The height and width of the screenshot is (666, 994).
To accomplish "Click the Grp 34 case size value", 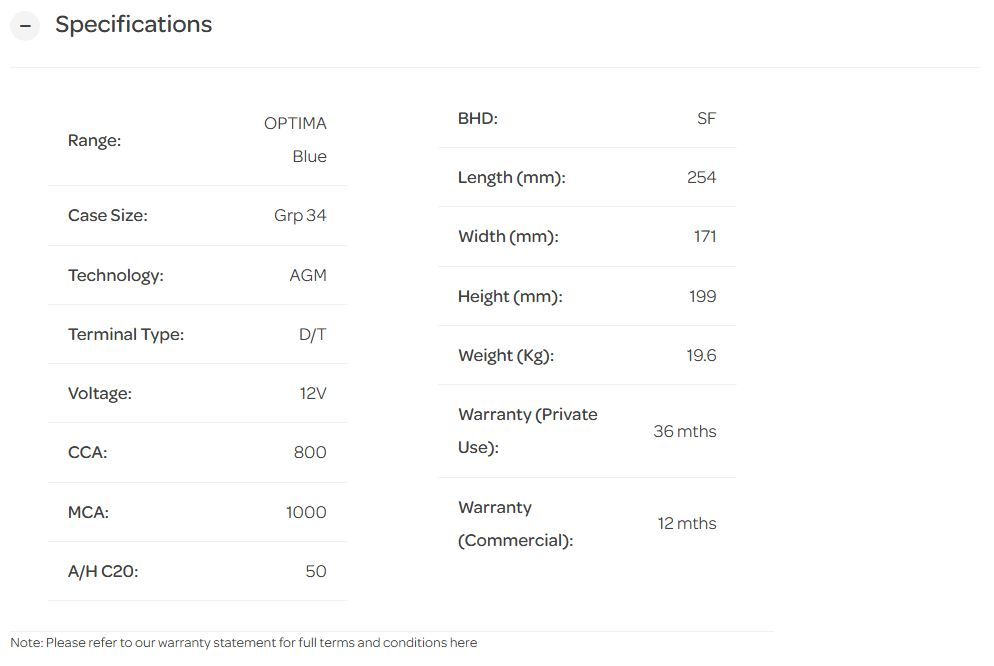I will coord(300,215).
